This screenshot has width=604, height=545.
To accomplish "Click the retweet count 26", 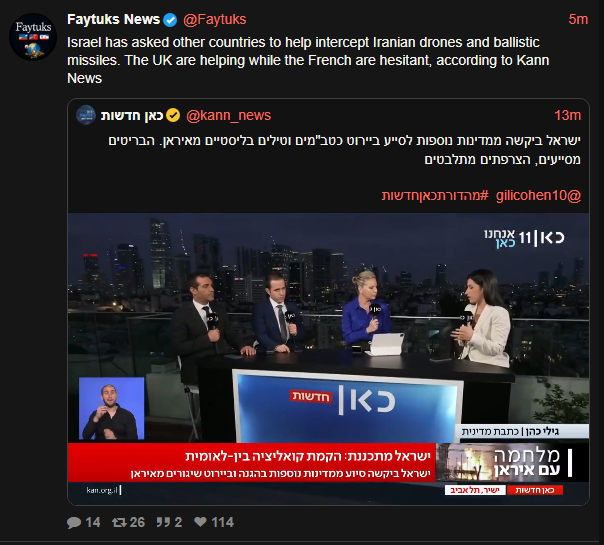I will tap(137, 522).
